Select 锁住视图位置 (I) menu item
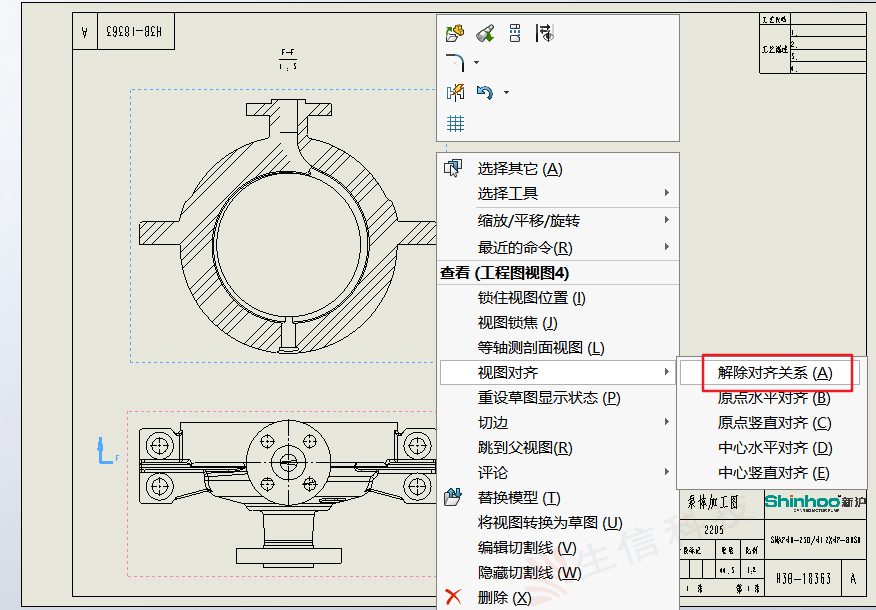876x610 pixels. [x=559, y=298]
